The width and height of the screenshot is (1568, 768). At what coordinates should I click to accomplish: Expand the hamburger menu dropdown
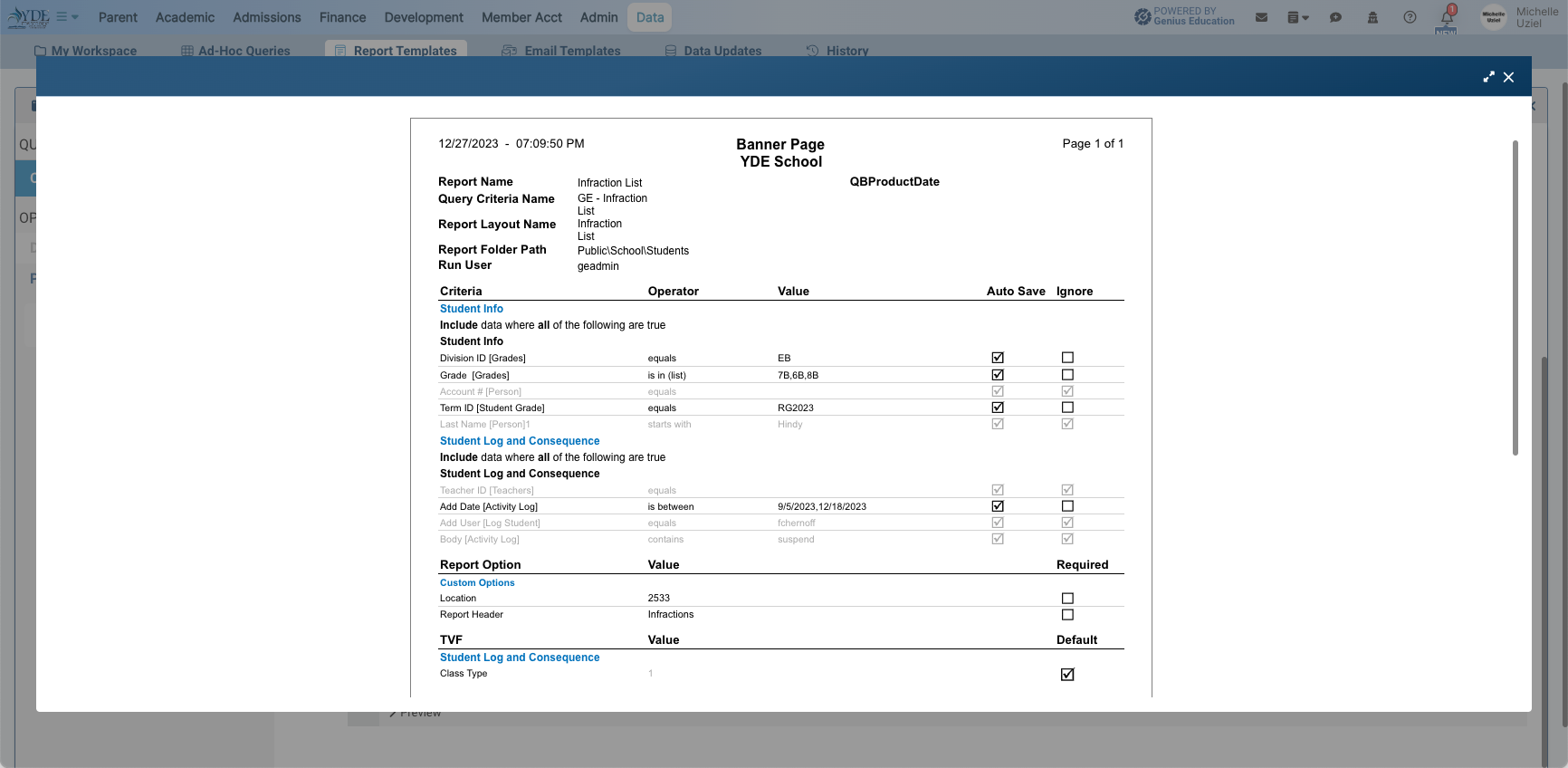(68, 17)
